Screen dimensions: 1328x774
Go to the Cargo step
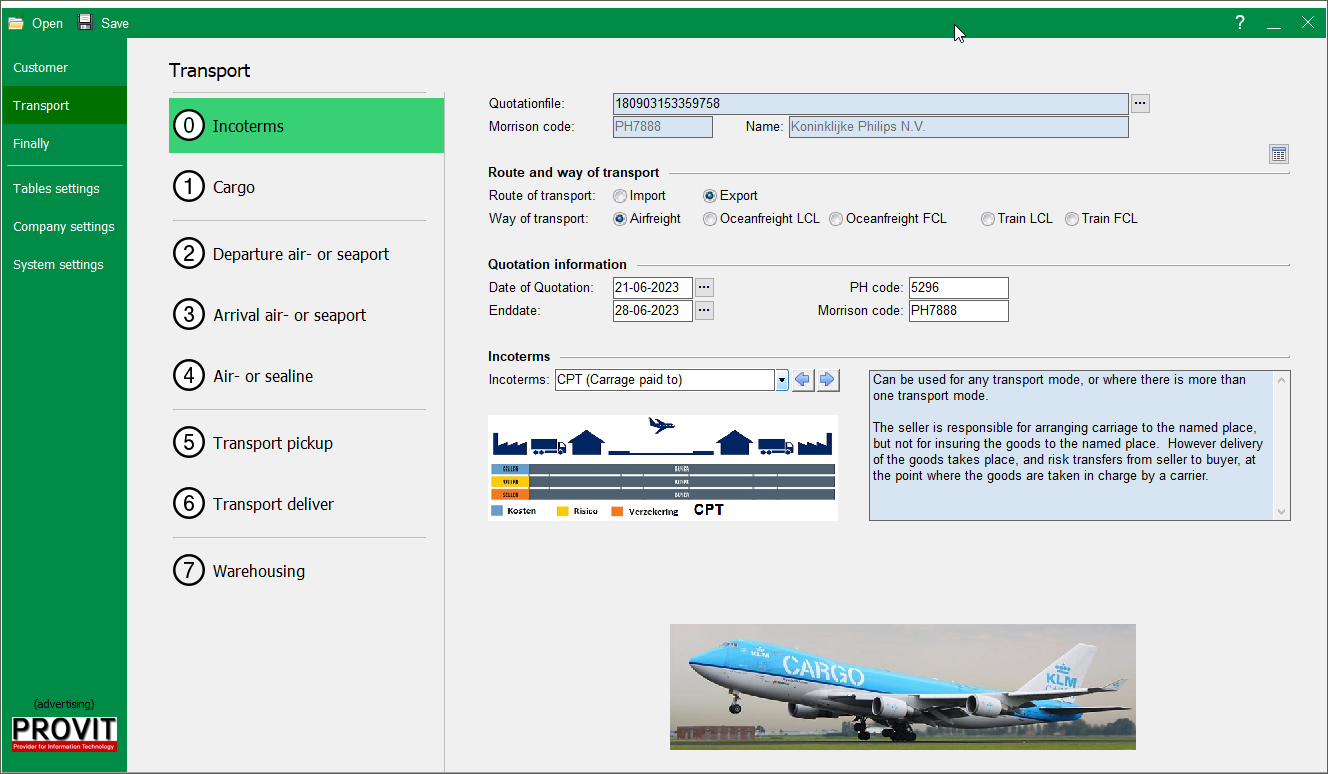234,187
